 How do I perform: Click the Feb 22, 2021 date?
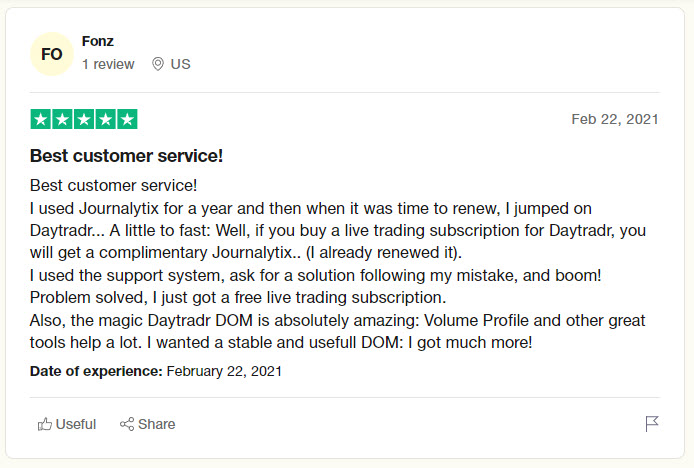(x=615, y=119)
